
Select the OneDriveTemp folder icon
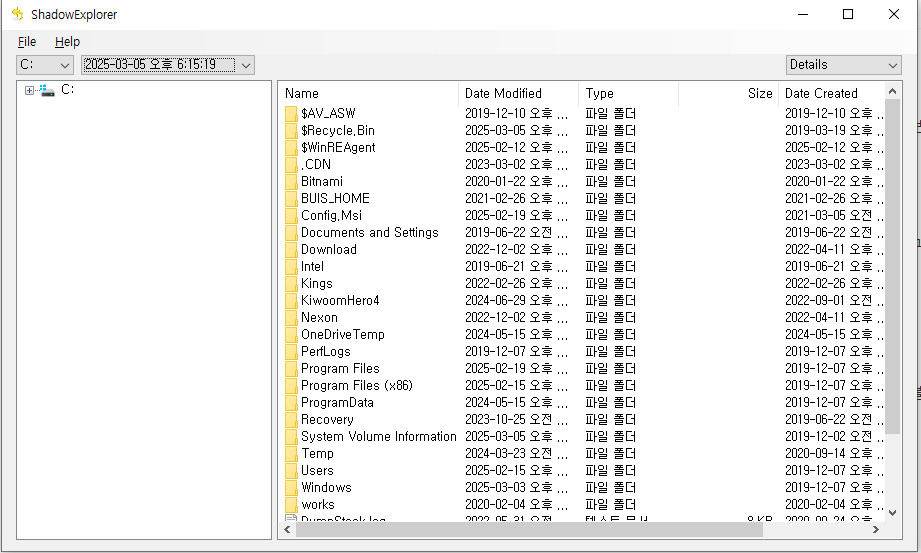point(291,335)
